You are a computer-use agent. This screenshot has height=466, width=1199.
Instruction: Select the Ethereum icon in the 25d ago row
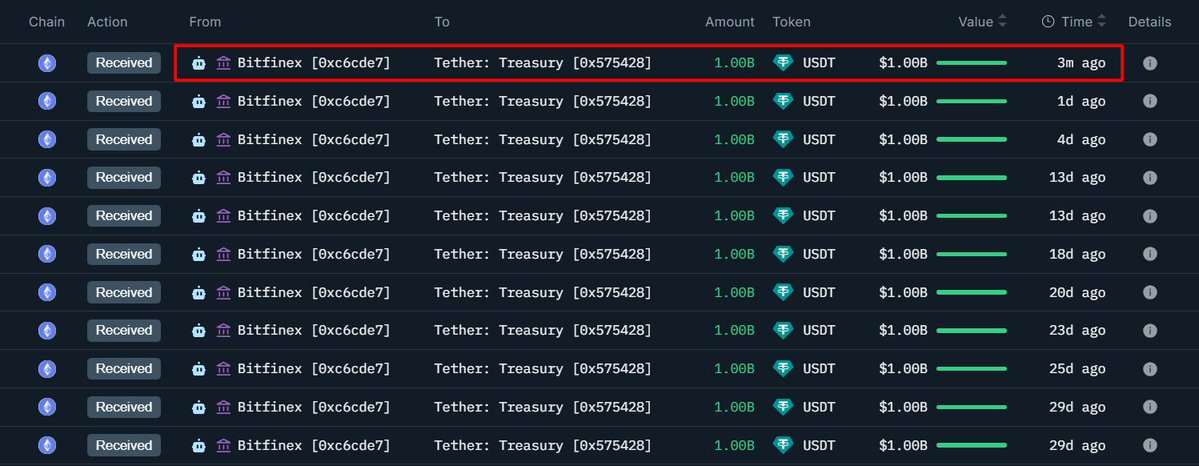click(47, 369)
